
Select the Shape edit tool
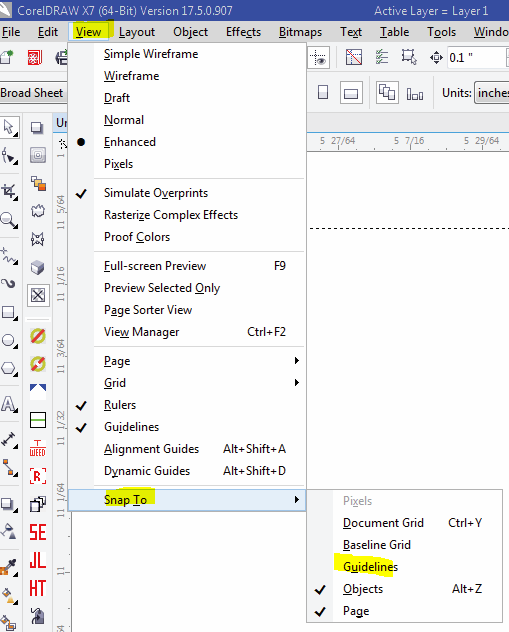(x=8, y=156)
